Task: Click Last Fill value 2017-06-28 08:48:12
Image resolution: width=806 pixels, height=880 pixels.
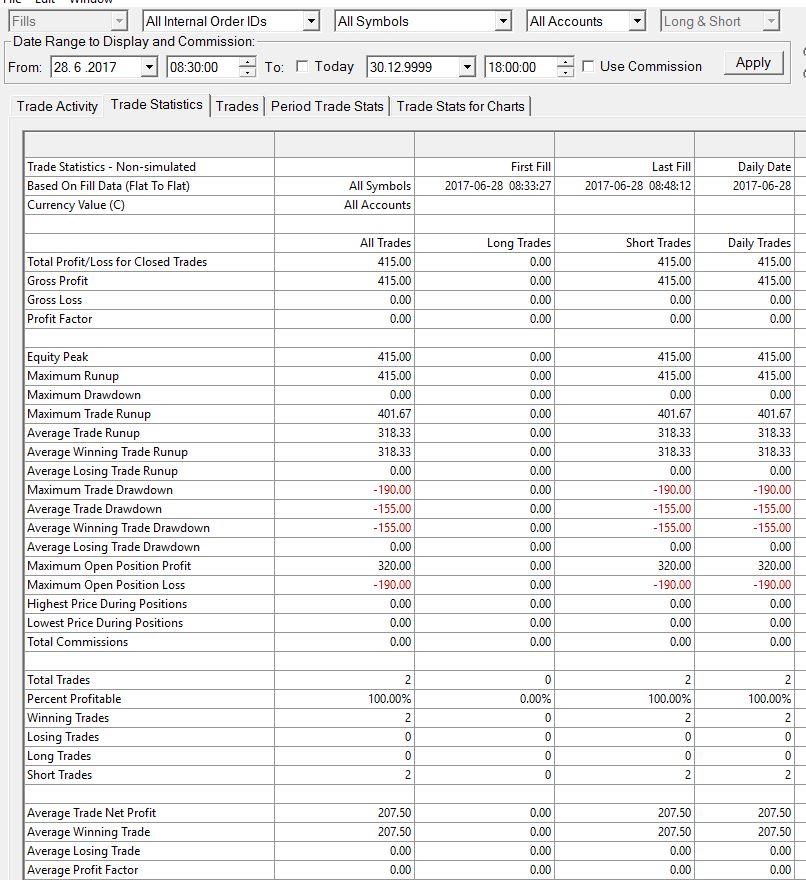Action: pyautogui.click(x=638, y=186)
